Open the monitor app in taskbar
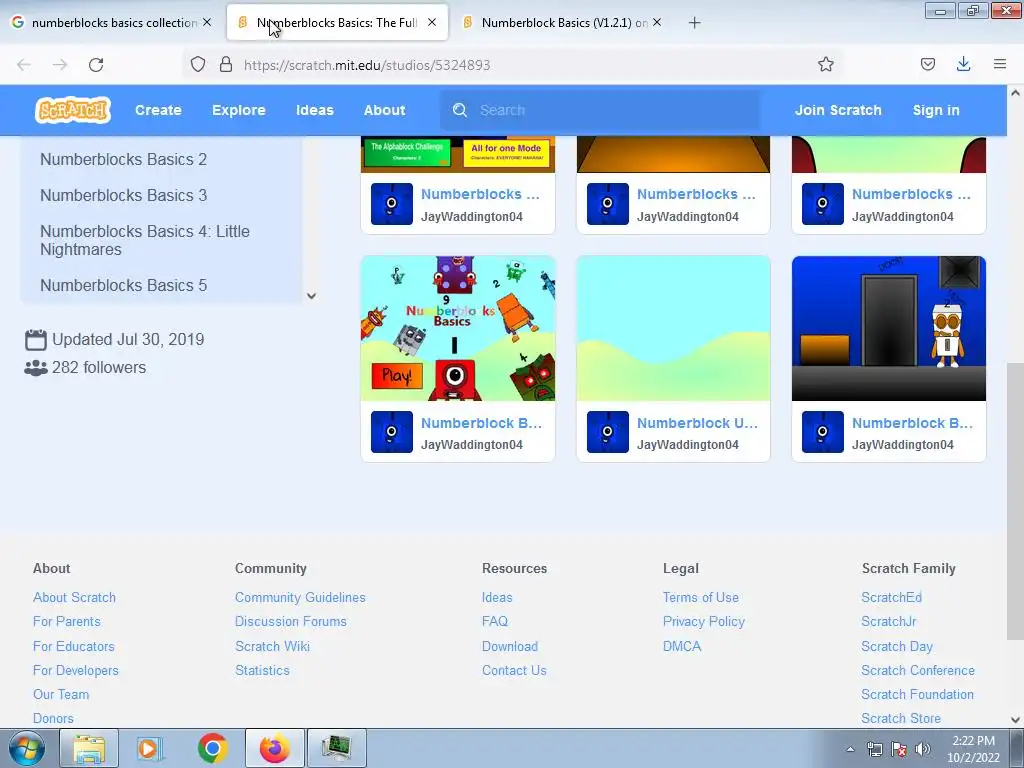 point(337,748)
